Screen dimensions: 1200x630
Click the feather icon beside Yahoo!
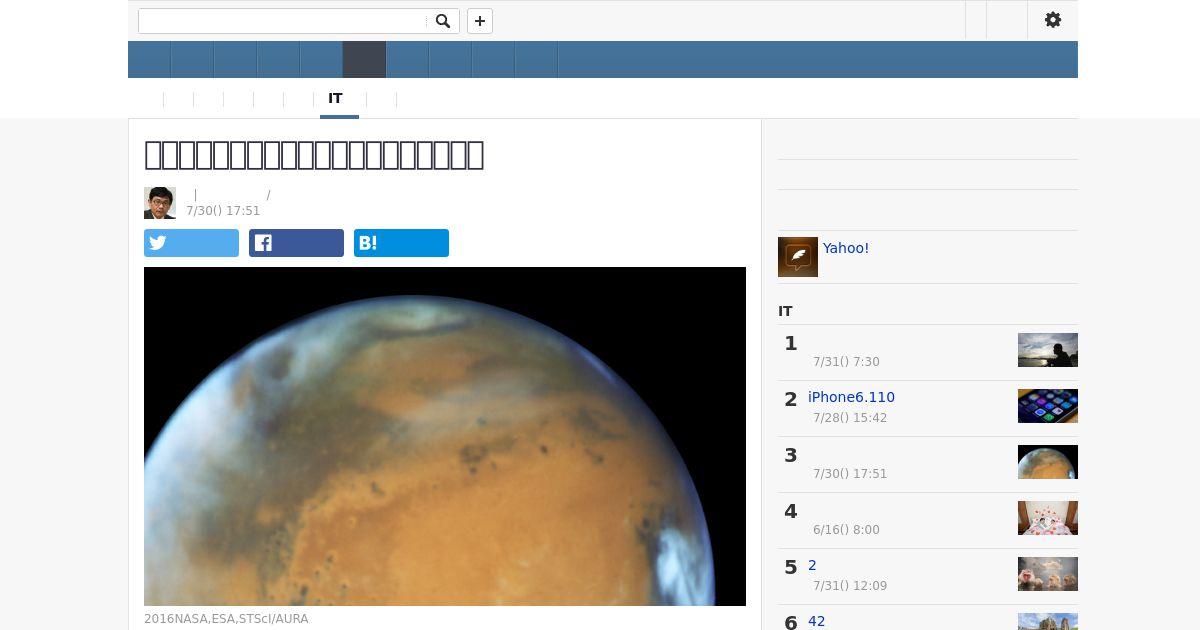(x=798, y=257)
